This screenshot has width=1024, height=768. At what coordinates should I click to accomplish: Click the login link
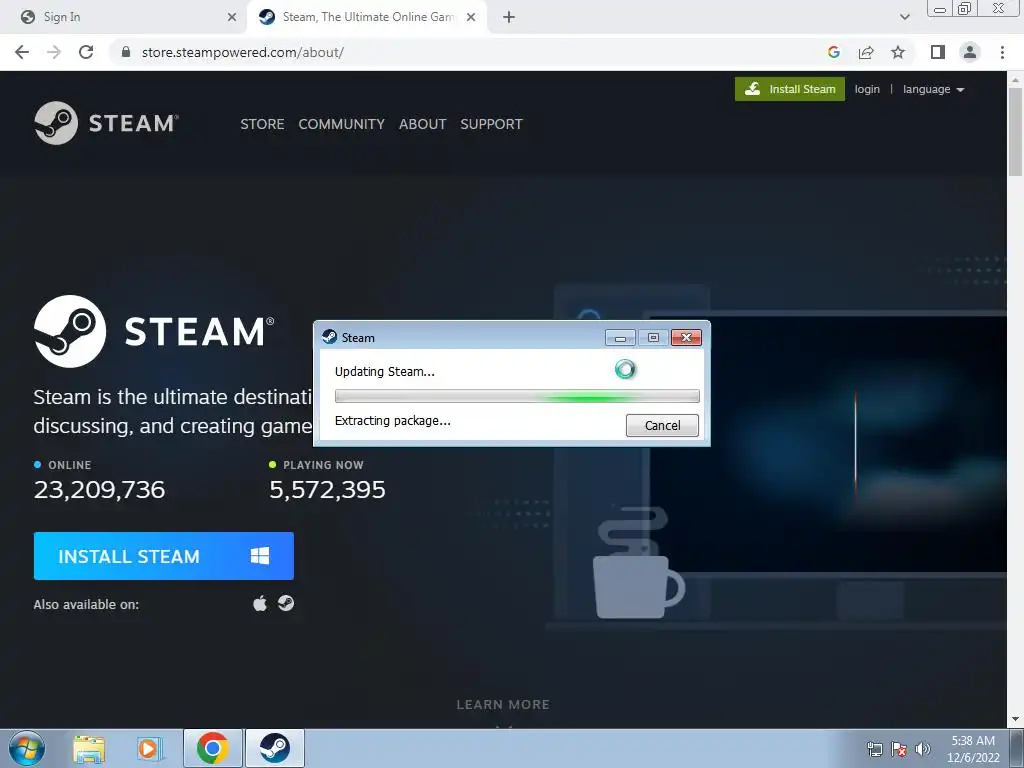click(867, 89)
